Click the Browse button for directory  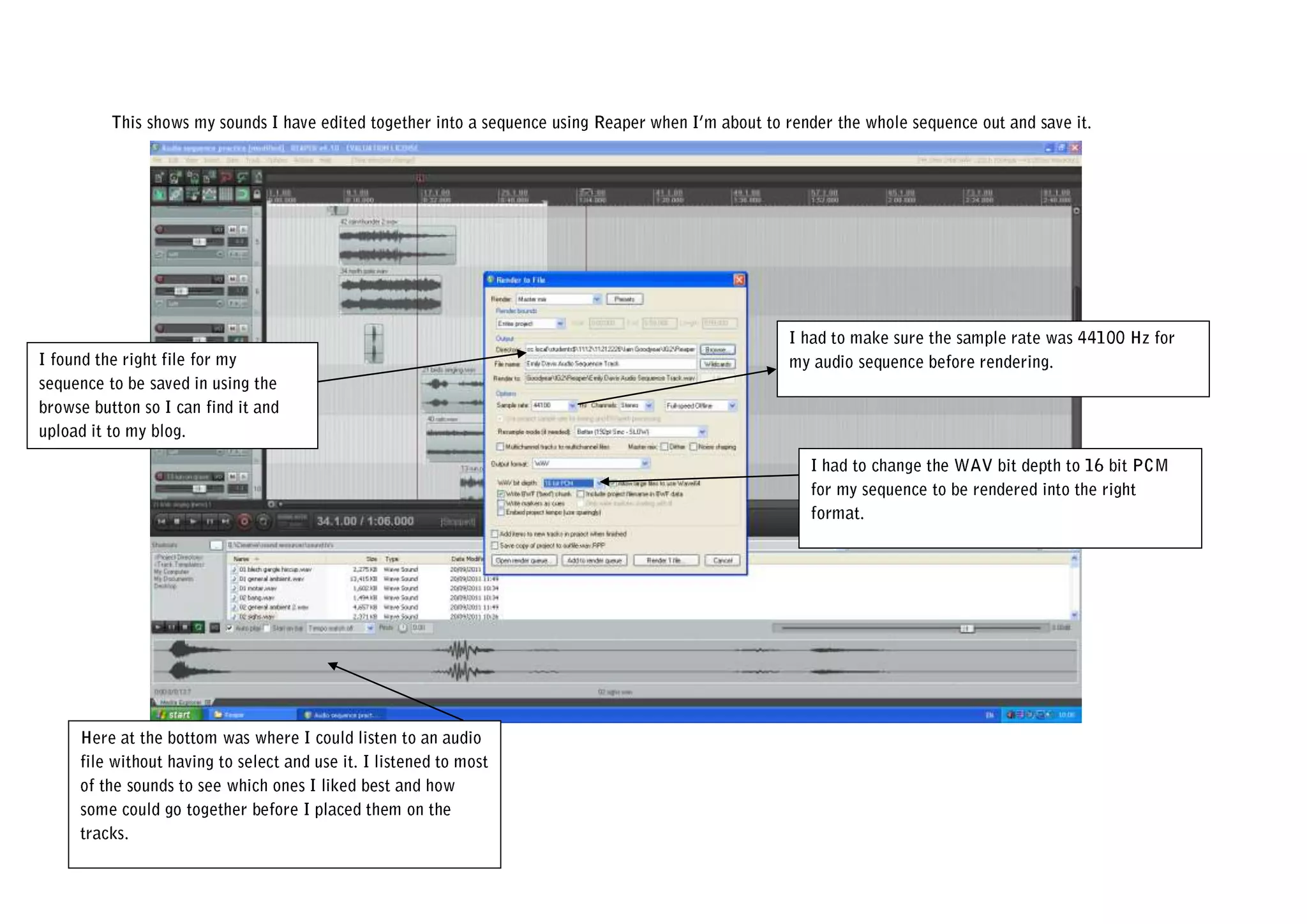point(717,350)
